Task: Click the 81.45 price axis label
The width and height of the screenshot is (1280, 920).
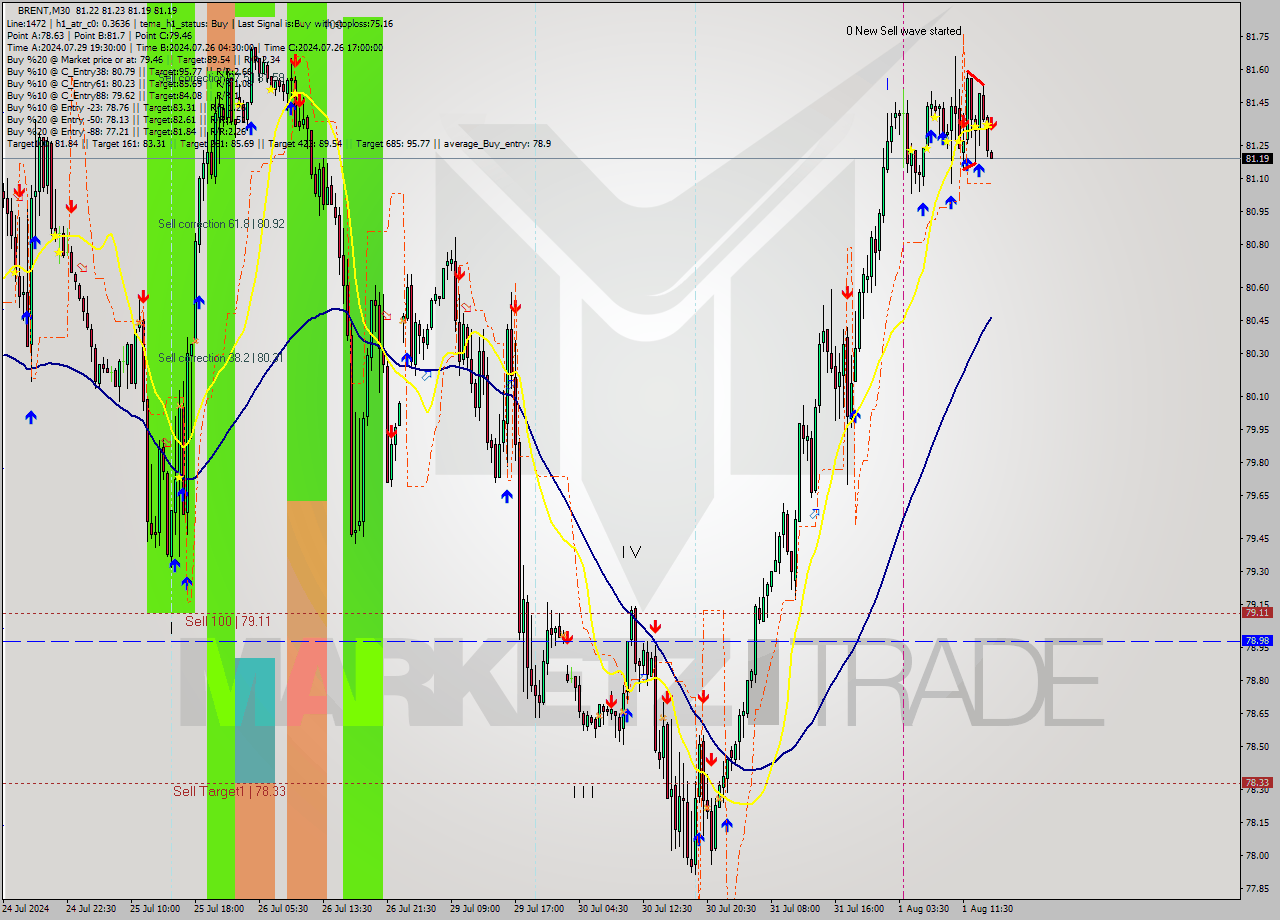Action: [x=1257, y=103]
